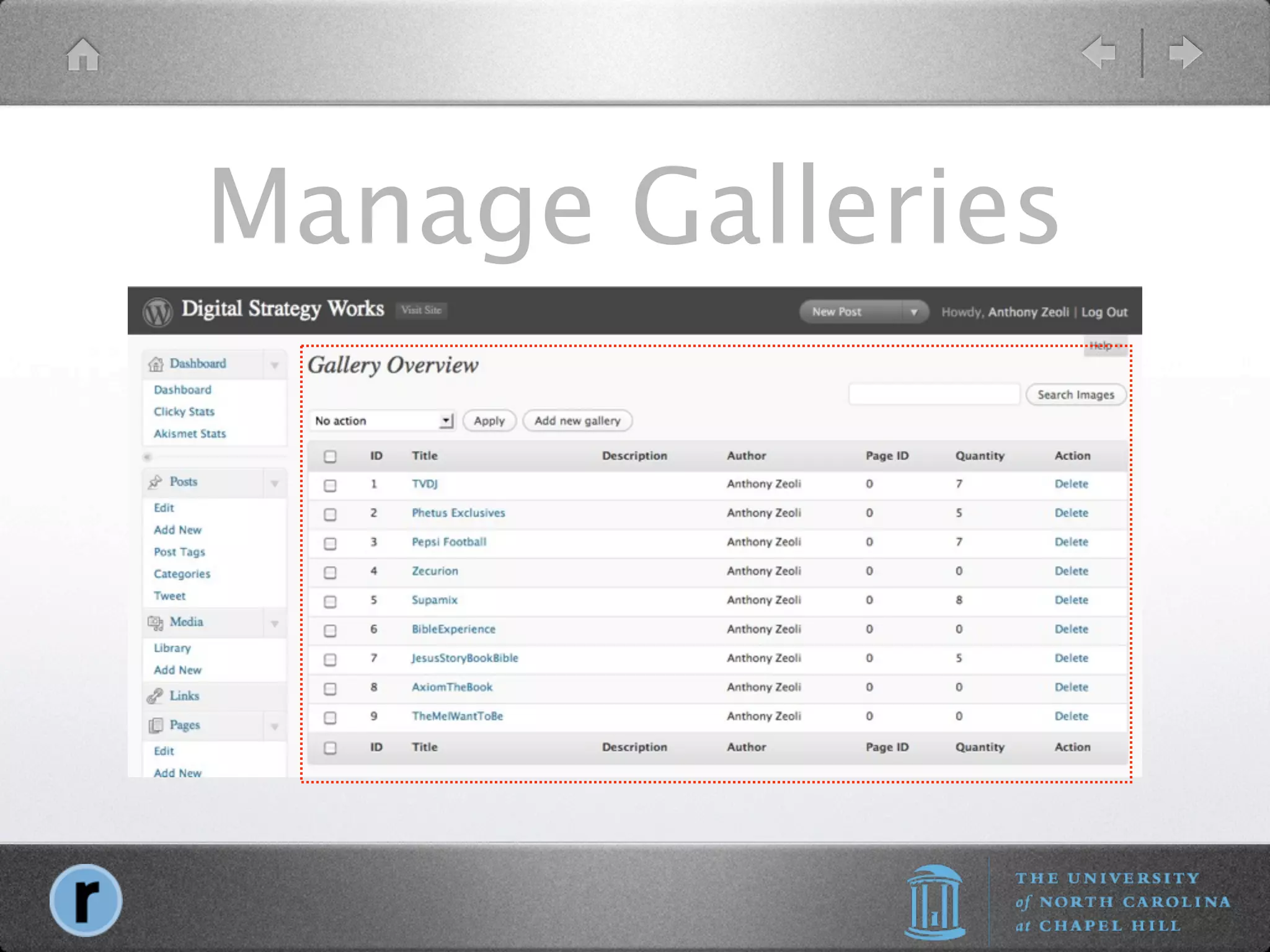Open Categories menu item
This screenshot has height=952, width=1270.
182,574
